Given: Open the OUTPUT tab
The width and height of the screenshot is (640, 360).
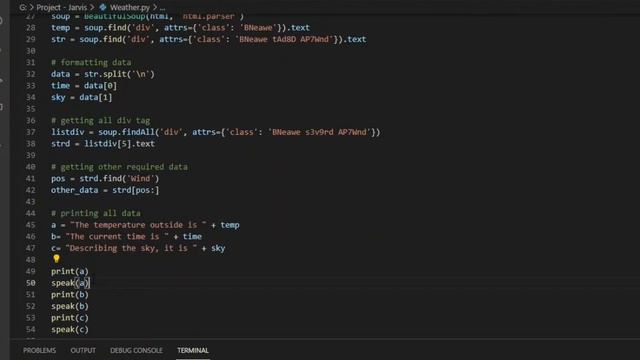Looking at the screenshot, I should point(83,350).
